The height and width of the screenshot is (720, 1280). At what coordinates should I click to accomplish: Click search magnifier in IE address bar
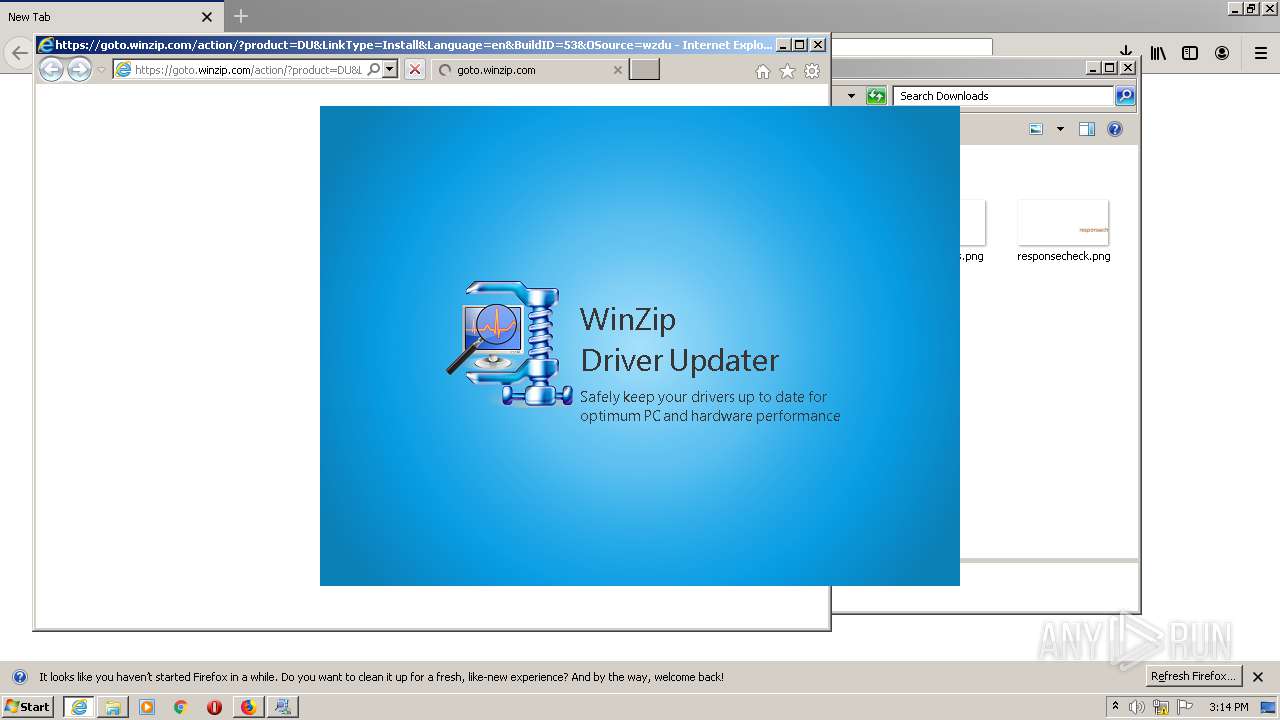373,70
